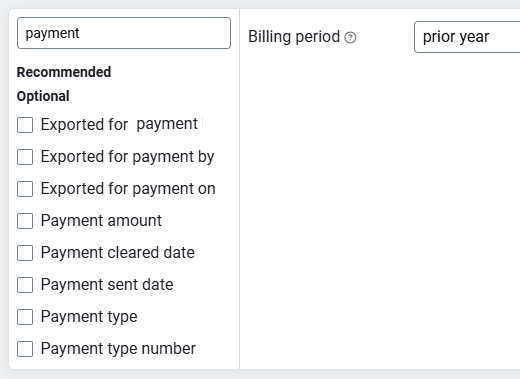The height and width of the screenshot is (379, 520).
Task: Click the 'Payment cleared date' label text
Action: [118, 253]
